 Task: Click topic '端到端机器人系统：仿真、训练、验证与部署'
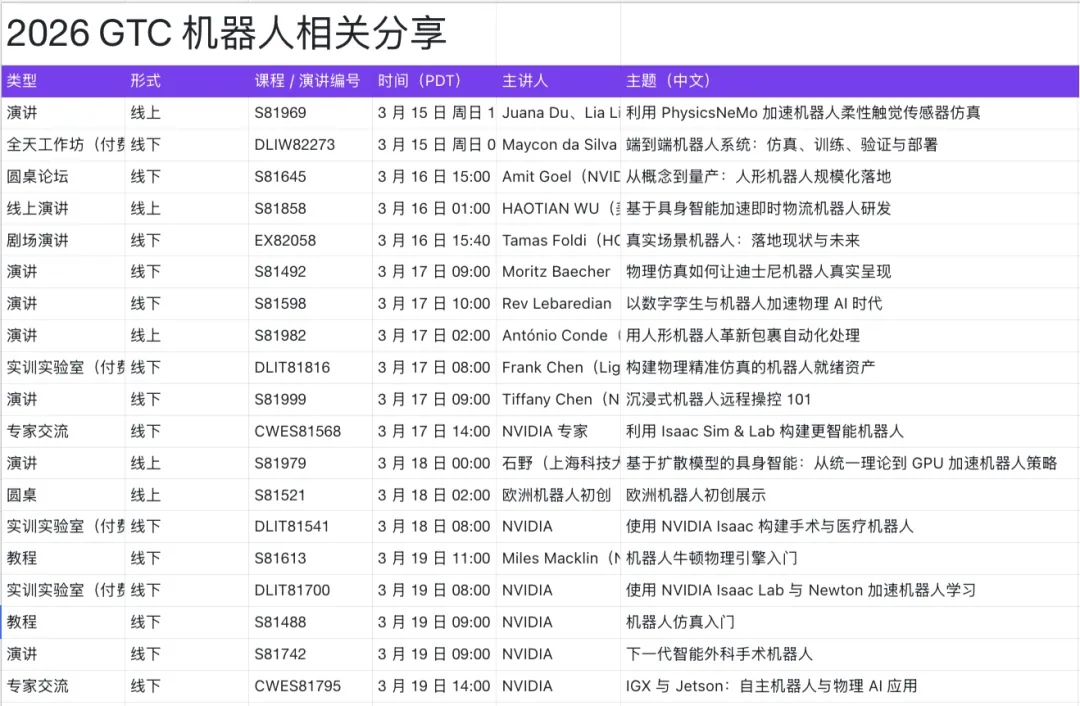(782, 145)
